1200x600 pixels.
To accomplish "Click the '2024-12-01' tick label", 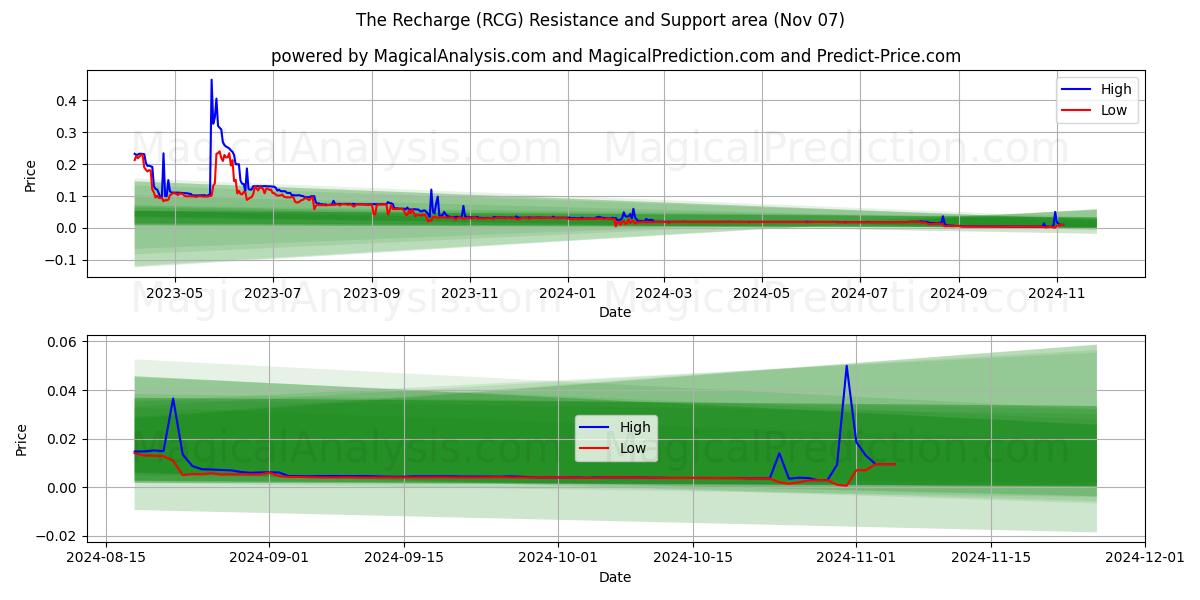I will (x=1145, y=558).
